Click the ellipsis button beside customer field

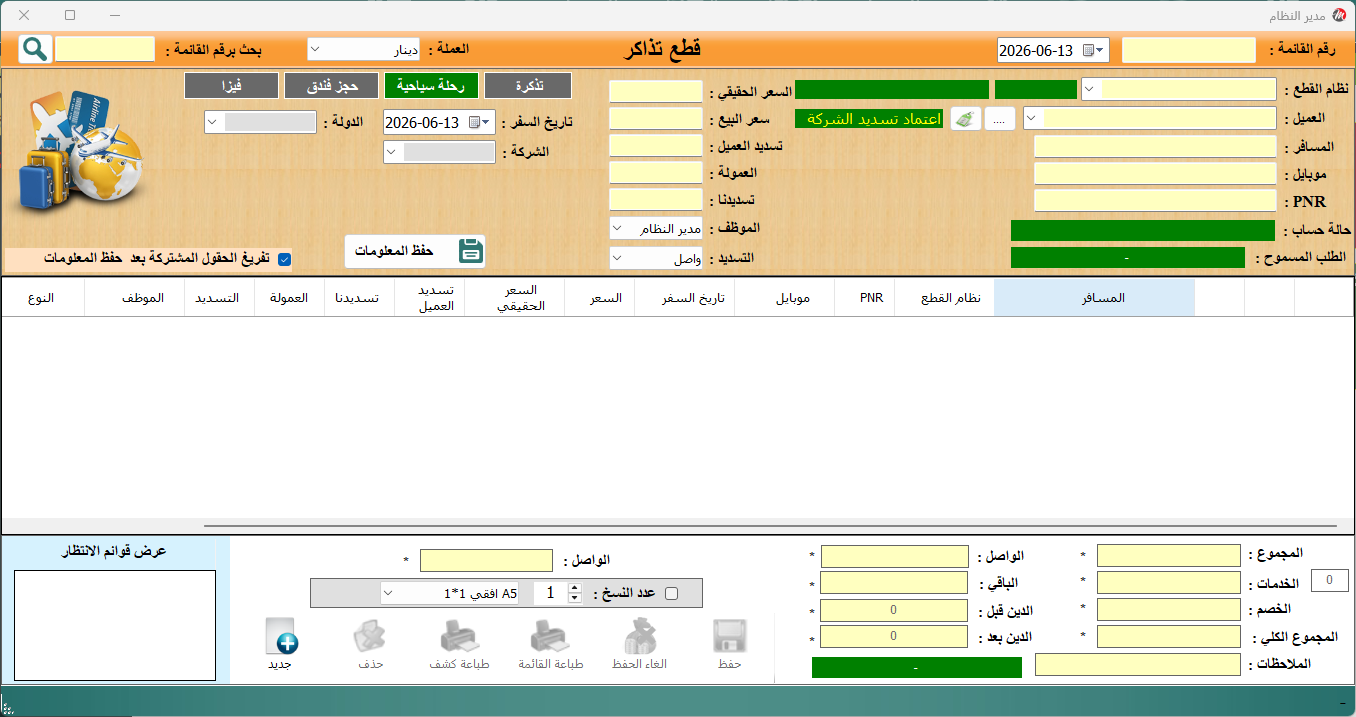coord(1000,118)
